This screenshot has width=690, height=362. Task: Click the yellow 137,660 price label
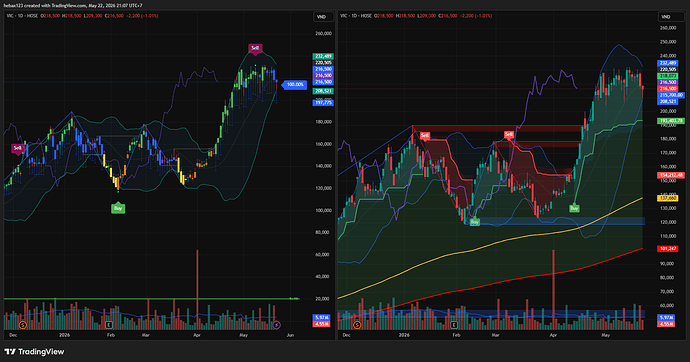coord(668,198)
